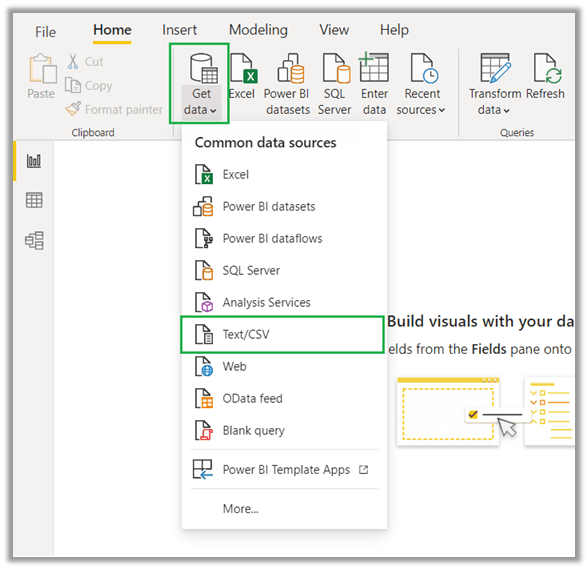Image resolution: width=588 pixels, height=570 pixels.
Task: Click Power BI datasets in the ribbon
Action: coord(287,84)
